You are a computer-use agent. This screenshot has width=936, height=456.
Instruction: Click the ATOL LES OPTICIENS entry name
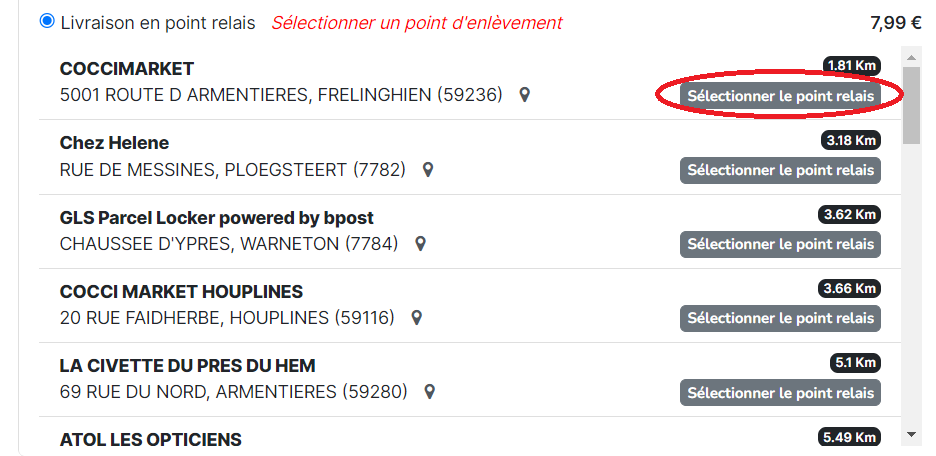click(150, 440)
